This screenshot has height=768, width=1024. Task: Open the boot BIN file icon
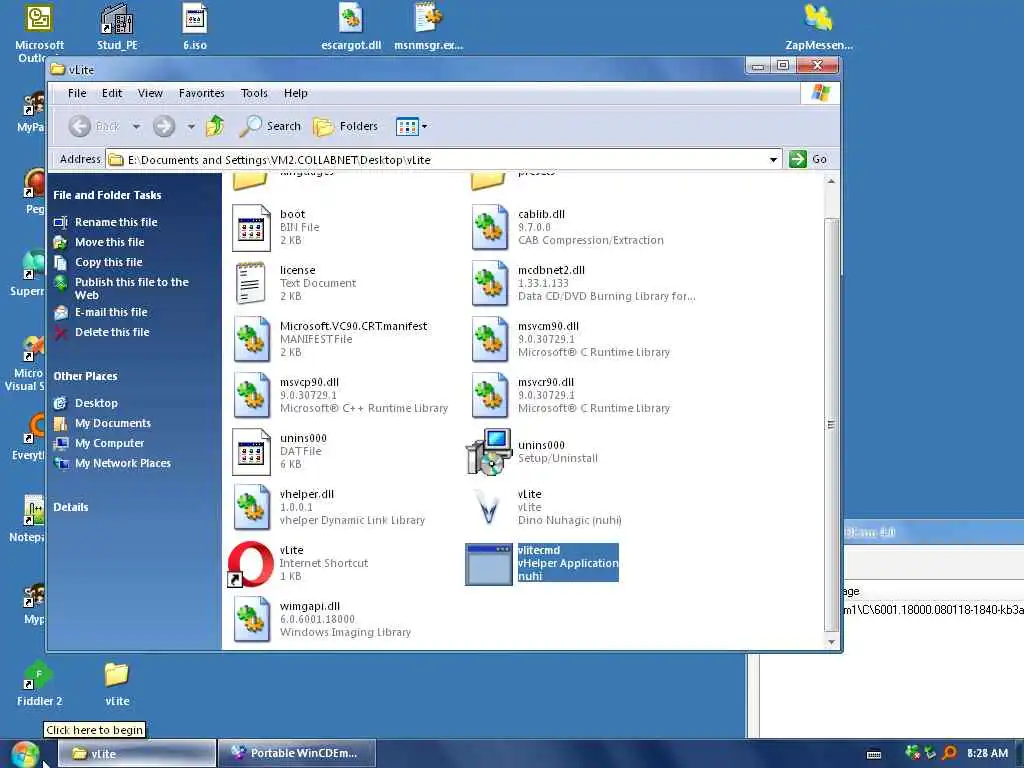(x=251, y=228)
